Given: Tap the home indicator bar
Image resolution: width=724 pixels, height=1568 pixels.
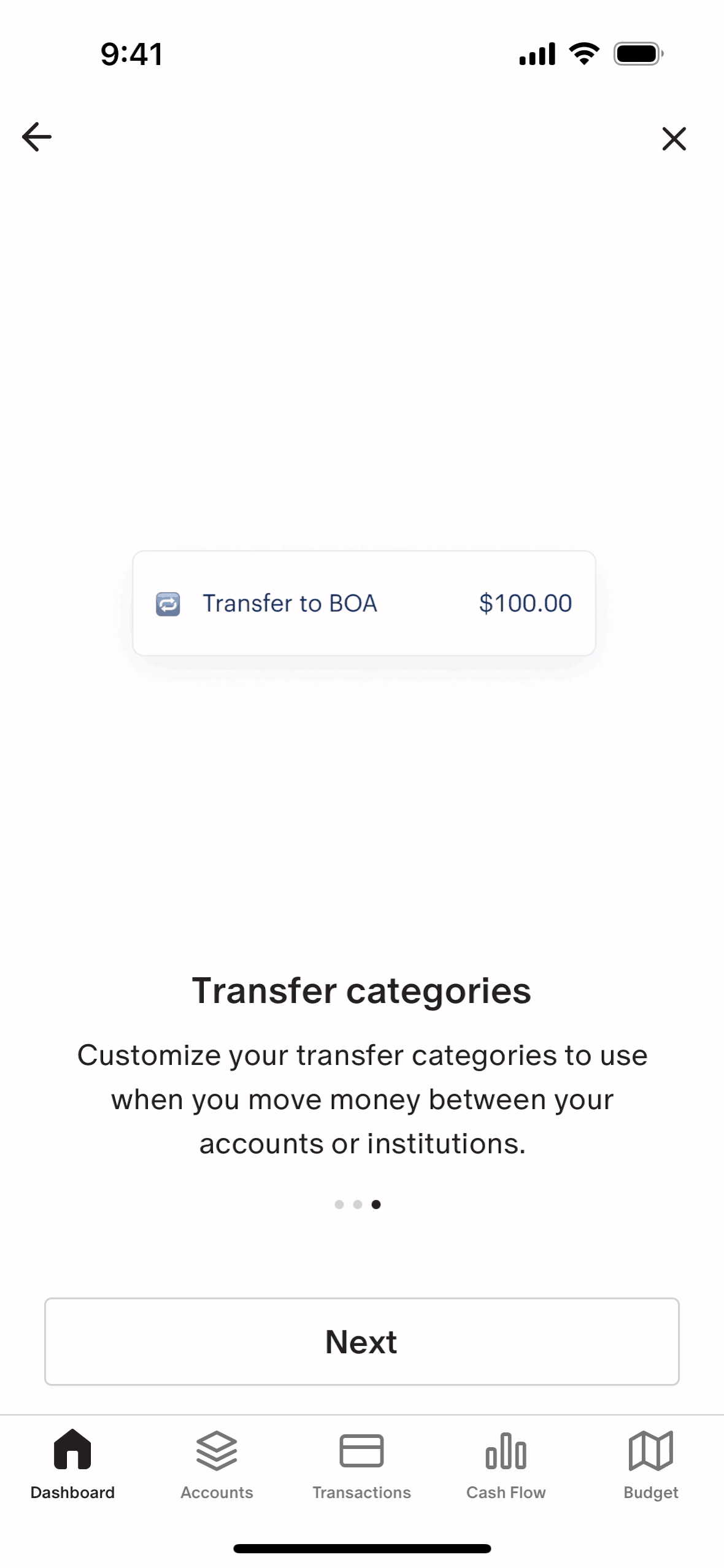Looking at the screenshot, I should pos(362,1548).
